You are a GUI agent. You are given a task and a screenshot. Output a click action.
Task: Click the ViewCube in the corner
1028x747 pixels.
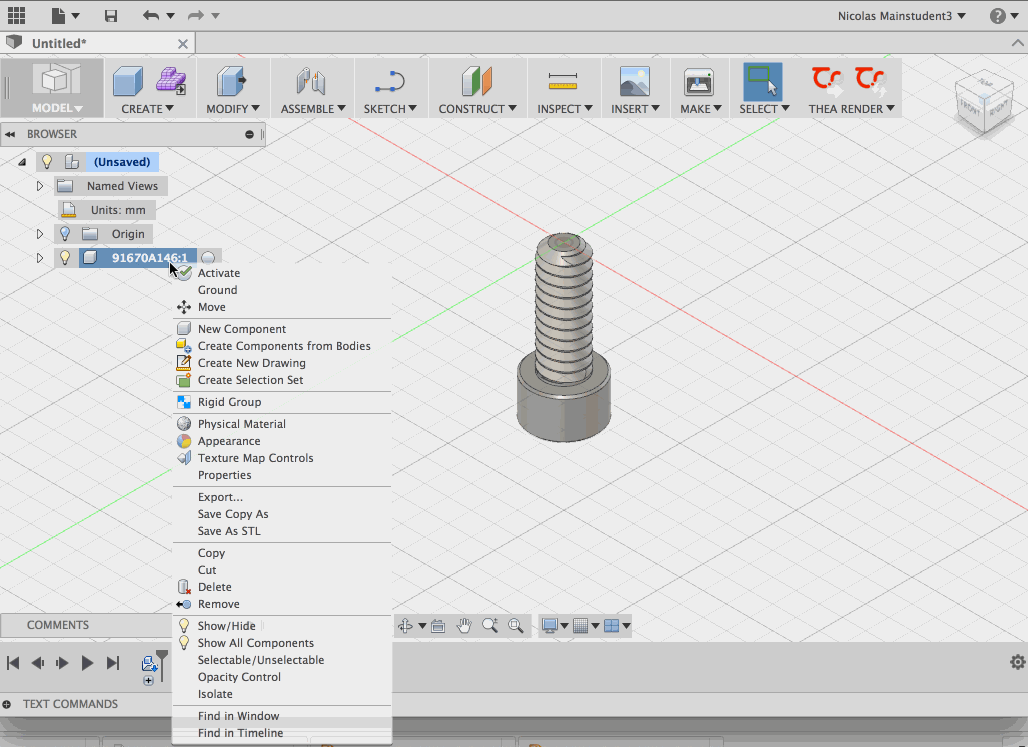(x=984, y=102)
